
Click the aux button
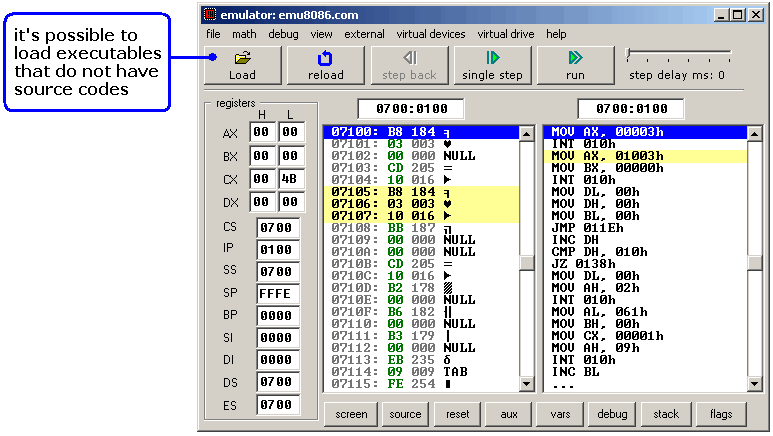509,414
